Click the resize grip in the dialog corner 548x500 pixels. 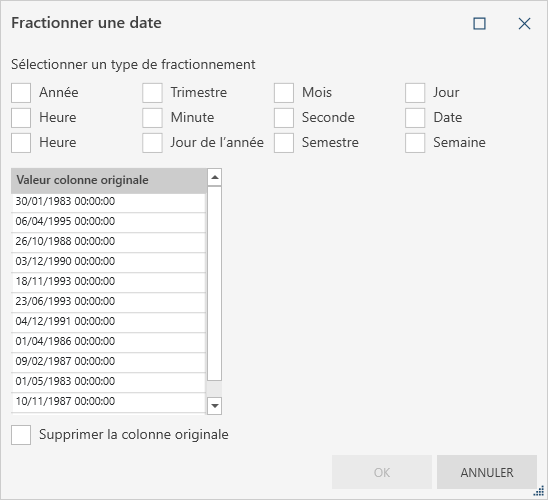[539, 491]
